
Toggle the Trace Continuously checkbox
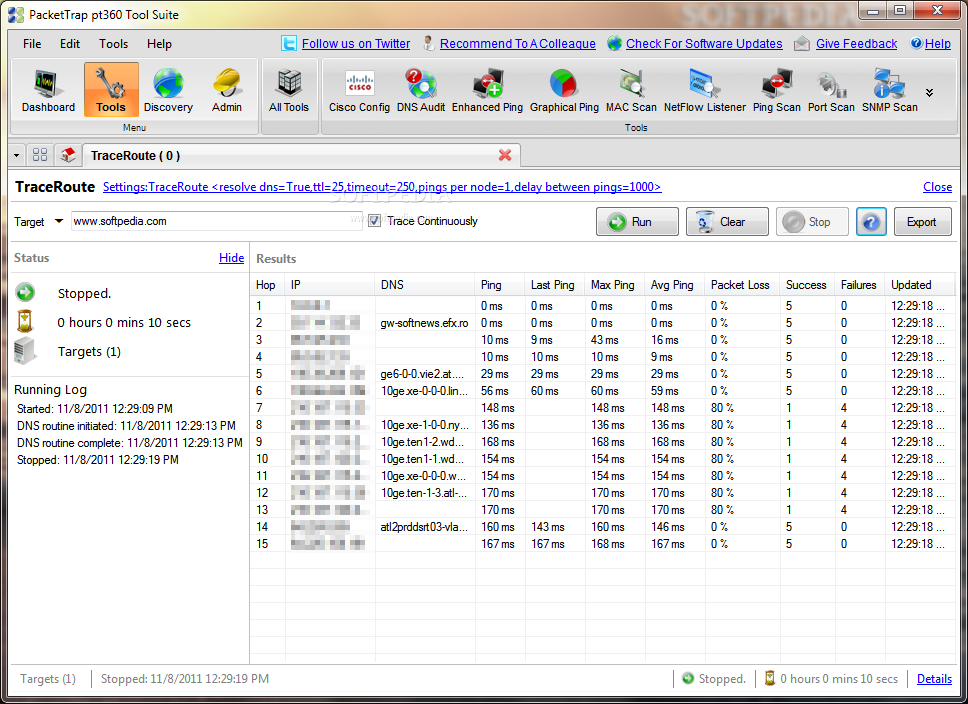tap(374, 220)
